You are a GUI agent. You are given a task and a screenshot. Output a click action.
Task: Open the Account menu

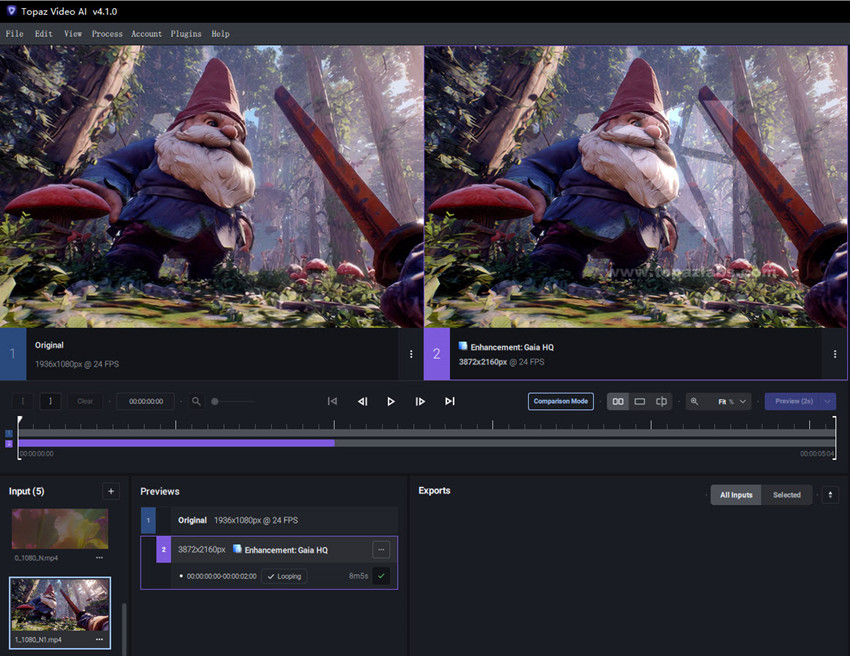(146, 34)
